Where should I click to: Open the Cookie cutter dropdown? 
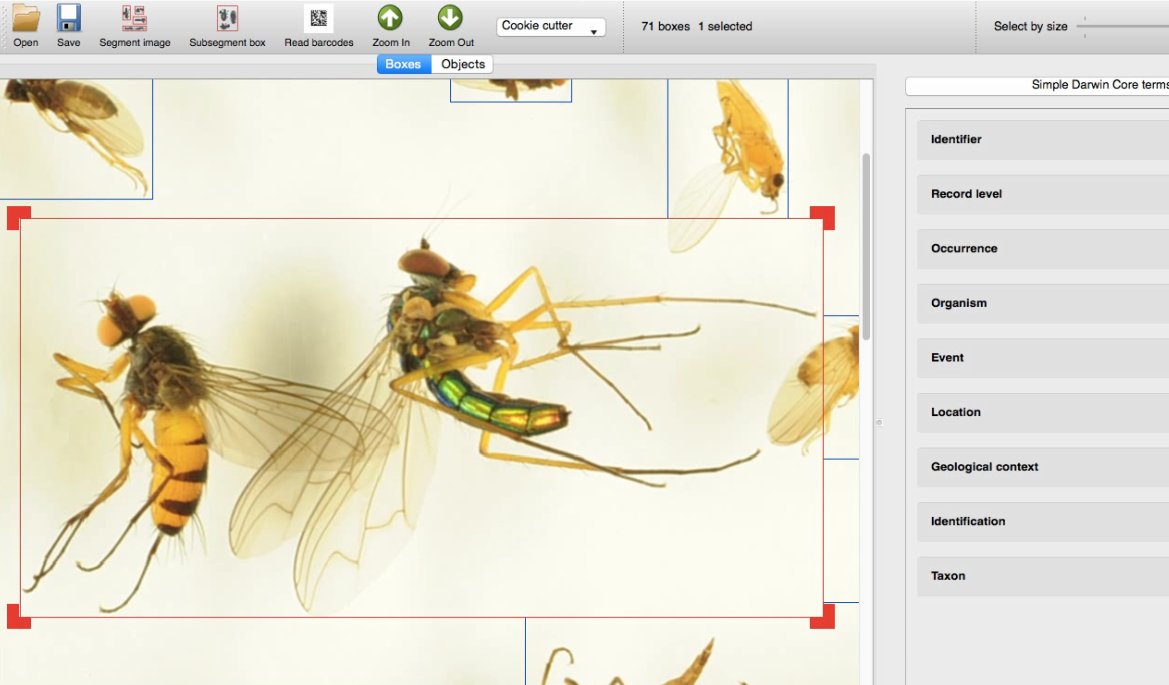[x=551, y=26]
